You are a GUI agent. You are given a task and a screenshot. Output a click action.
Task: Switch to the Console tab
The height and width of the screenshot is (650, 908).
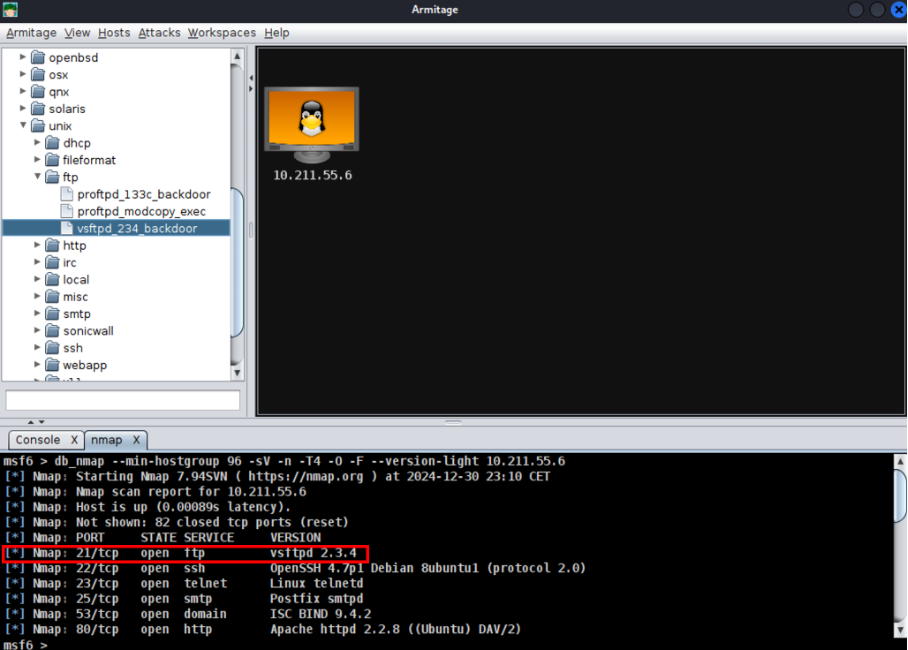click(38, 440)
